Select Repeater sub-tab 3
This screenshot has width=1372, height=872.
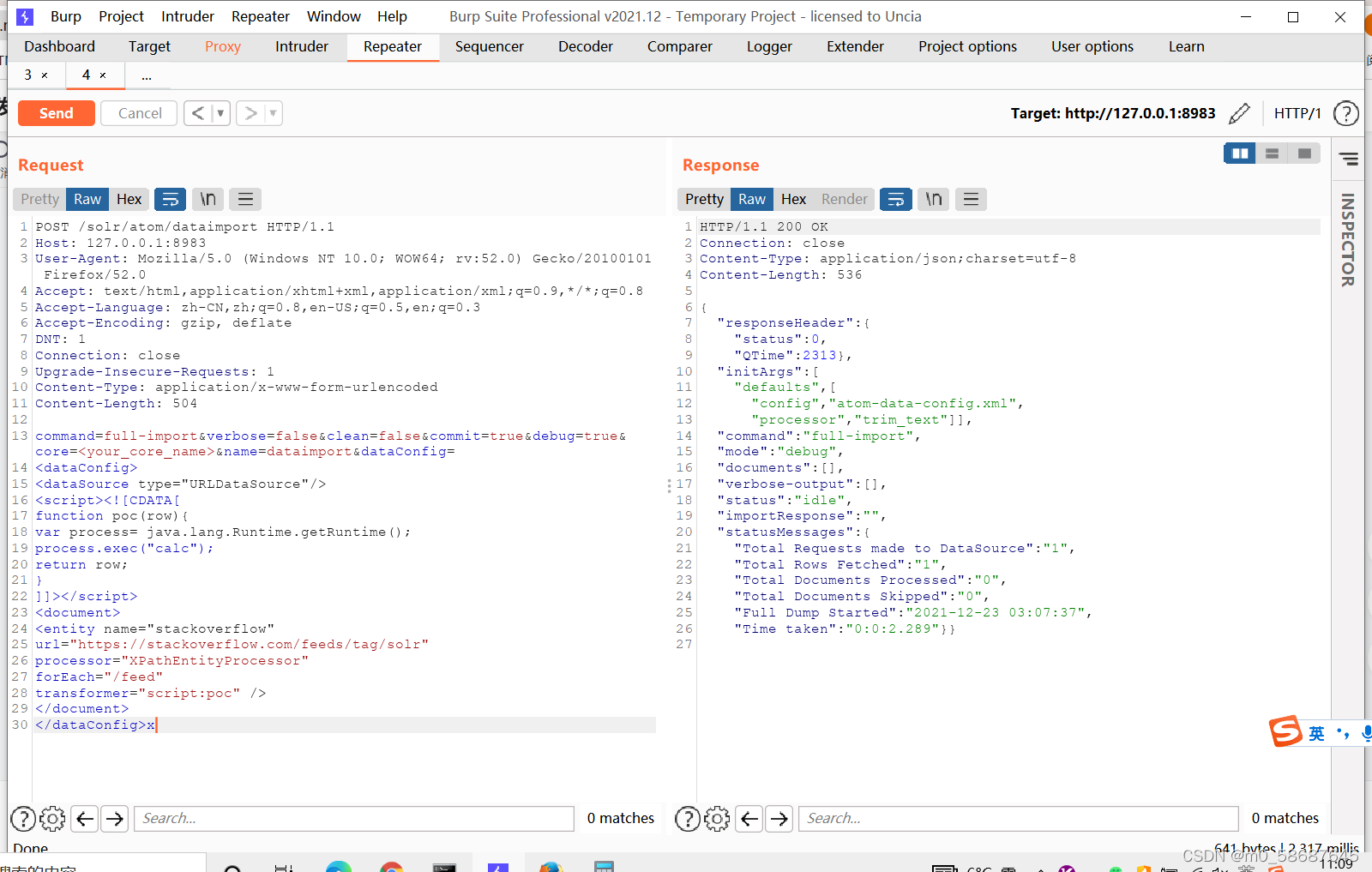point(28,75)
